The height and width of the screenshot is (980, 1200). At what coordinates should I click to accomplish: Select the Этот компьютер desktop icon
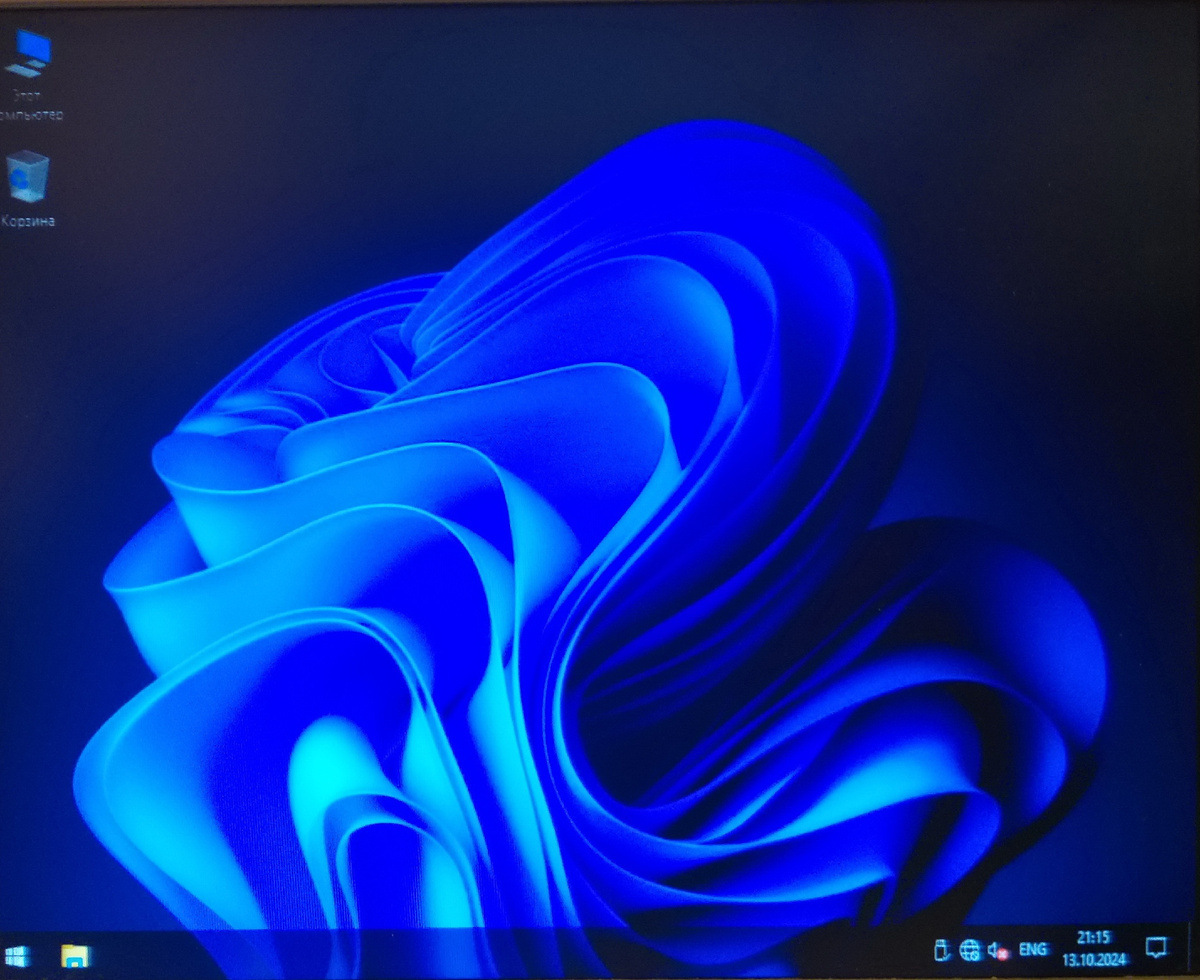[29, 74]
